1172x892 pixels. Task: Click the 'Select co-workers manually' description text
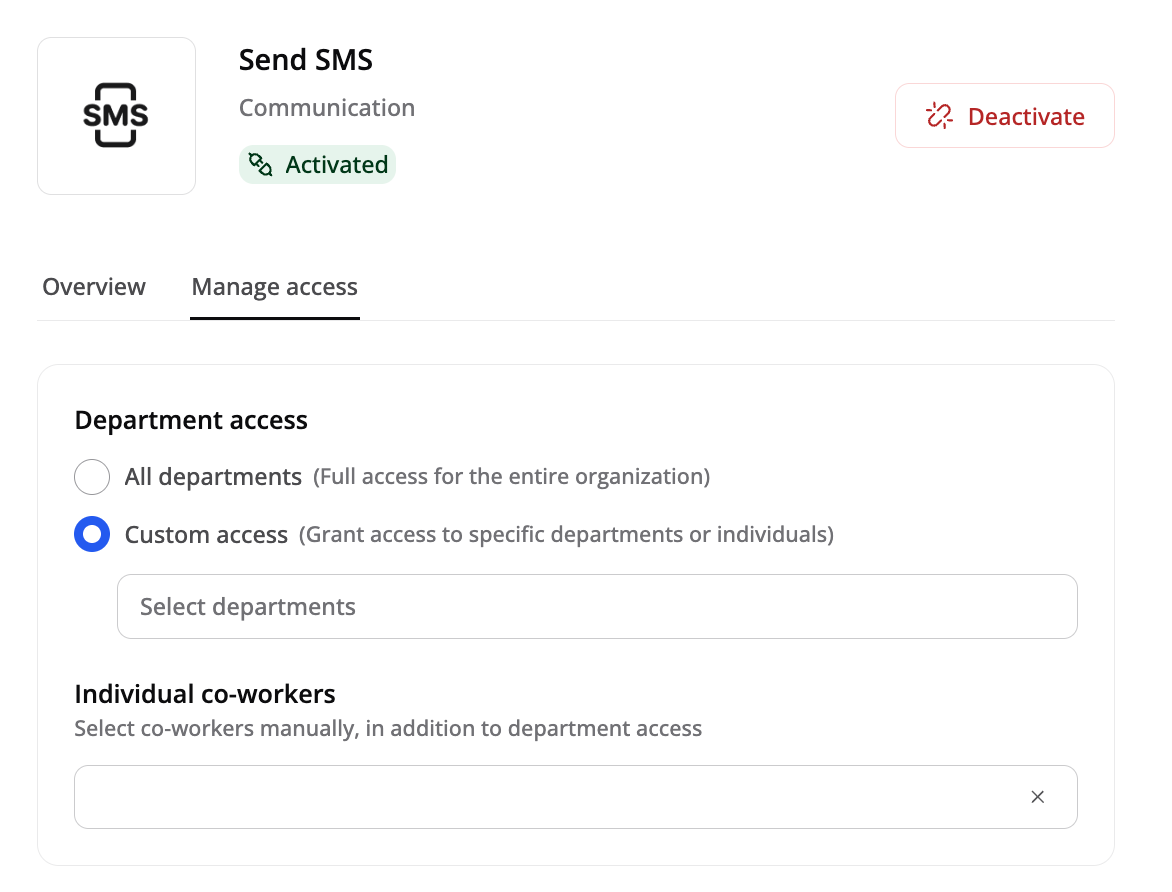point(388,728)
